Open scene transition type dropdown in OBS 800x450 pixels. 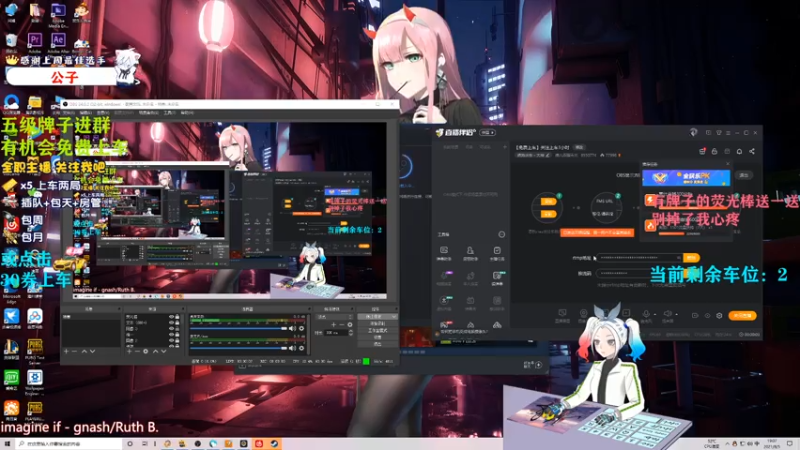pyautogui.click(x=334, y=317)
